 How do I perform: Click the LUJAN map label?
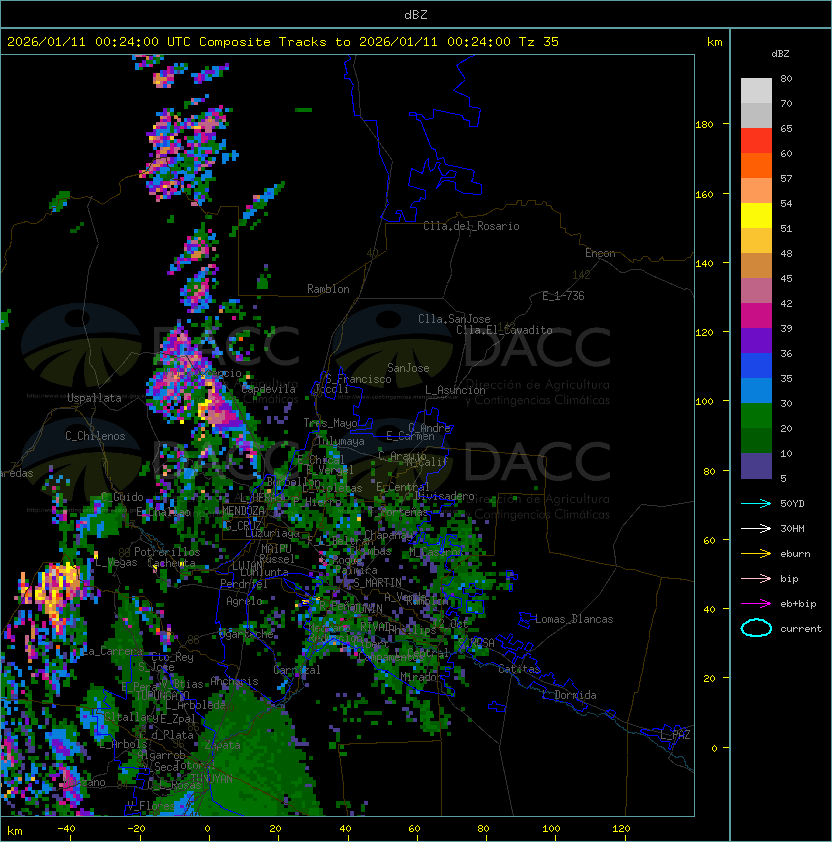(248, 566)
